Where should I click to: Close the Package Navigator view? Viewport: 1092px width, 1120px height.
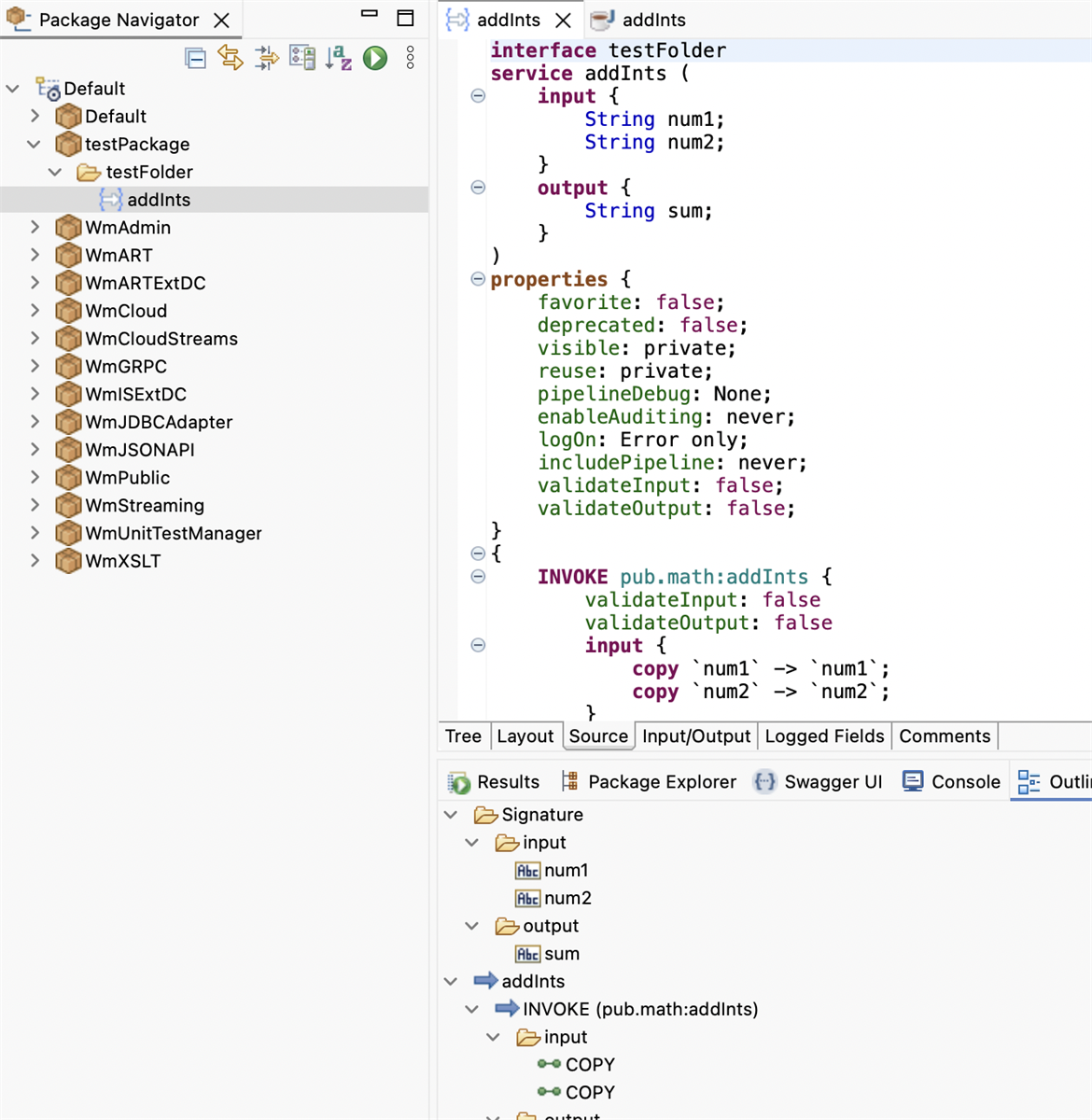[x=222, y=20]
